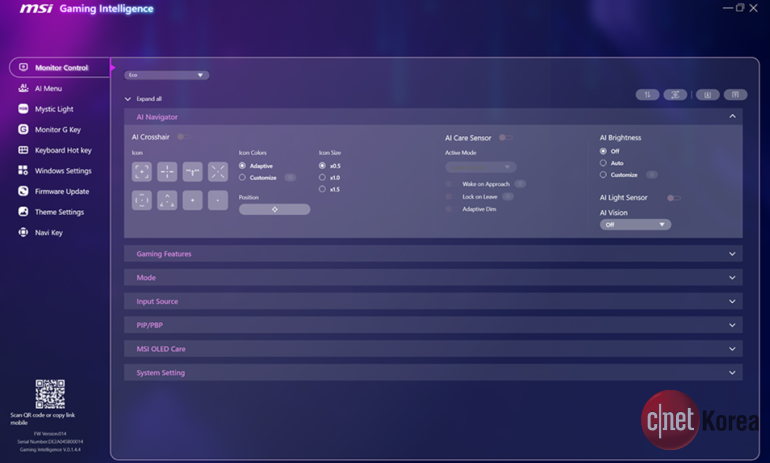Set AI Brightness to Auto
Viewport: 770px width, 463px height.
pyautogui.click(x=603, y=162)
